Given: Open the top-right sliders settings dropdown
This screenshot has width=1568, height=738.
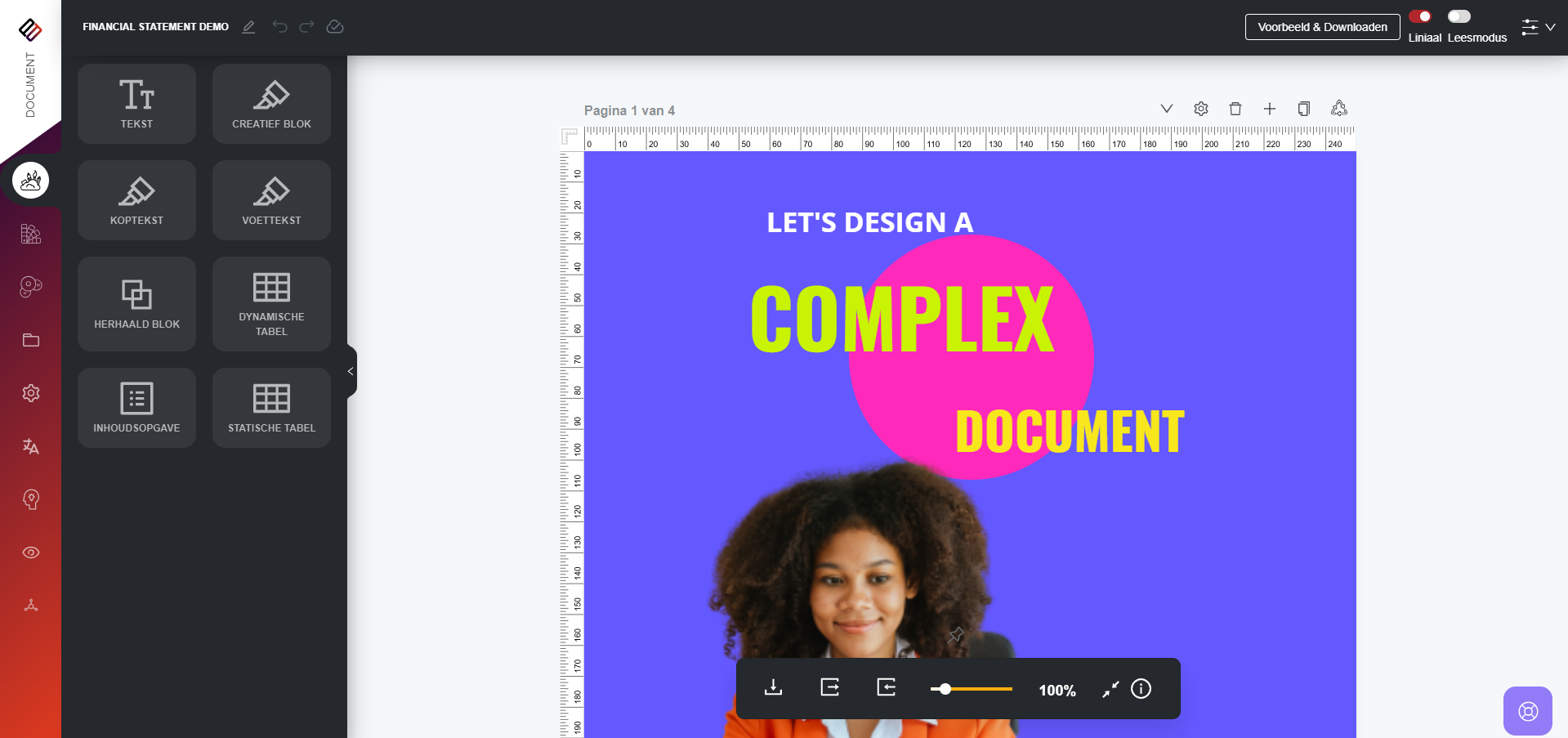Looking at the screenshot, I should 1537,27.
